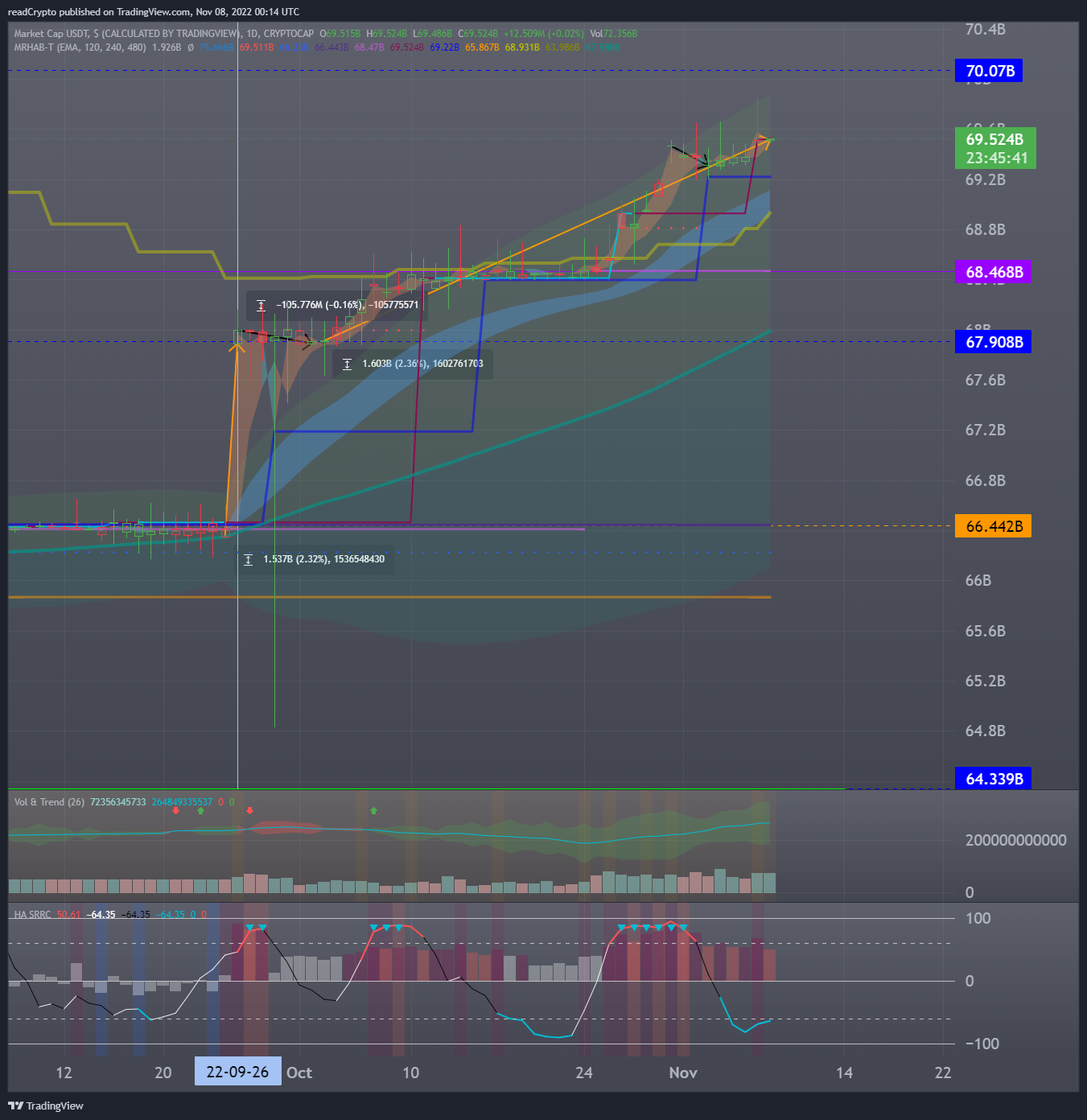1087x1120 pixels.
Task: Click the 67.2B tick on price axis
Action: [986, 430]
